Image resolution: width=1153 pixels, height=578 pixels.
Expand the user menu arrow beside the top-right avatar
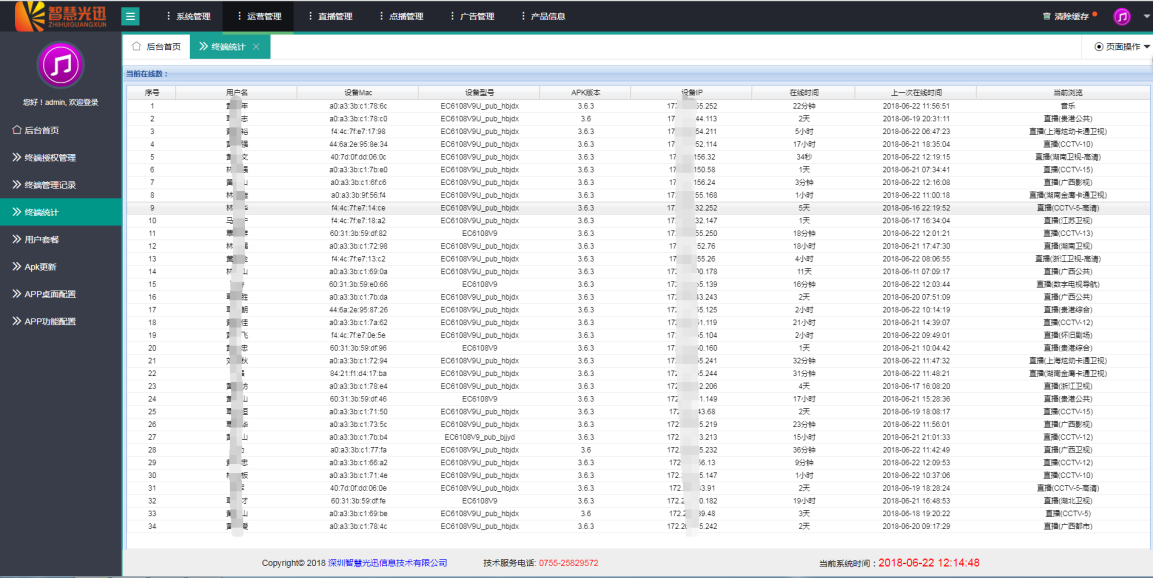[1146, 16]
